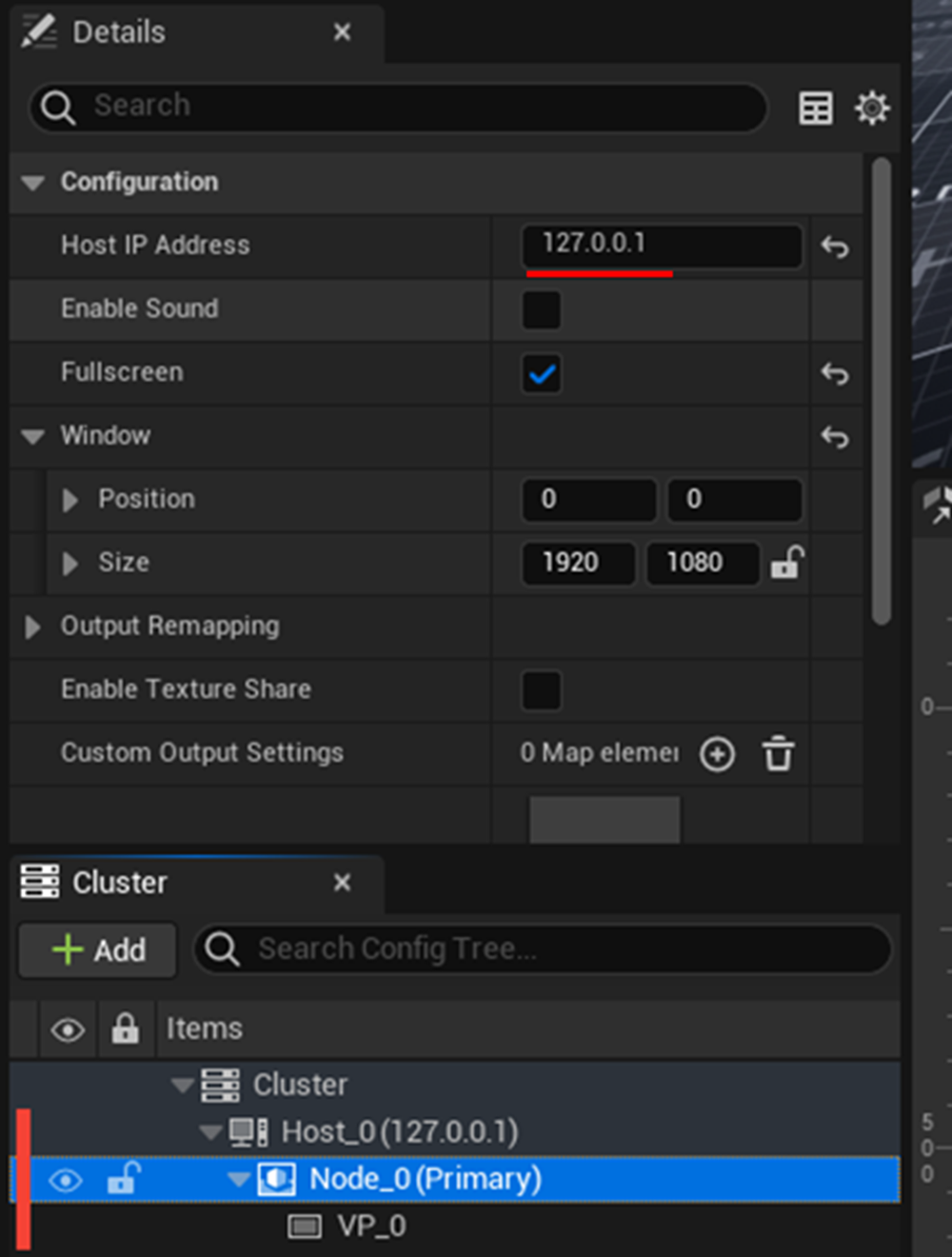Select Node_0 (Primary) tree row

[455, 1179]
